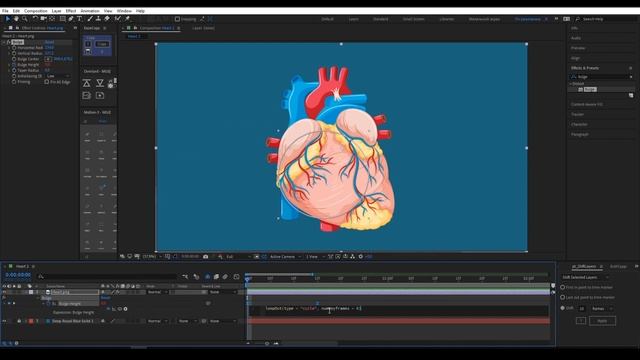This screenshot has width=640, height=360.
Task: Enable Motion Blur switch for timeline
Action: pos(225,277)
